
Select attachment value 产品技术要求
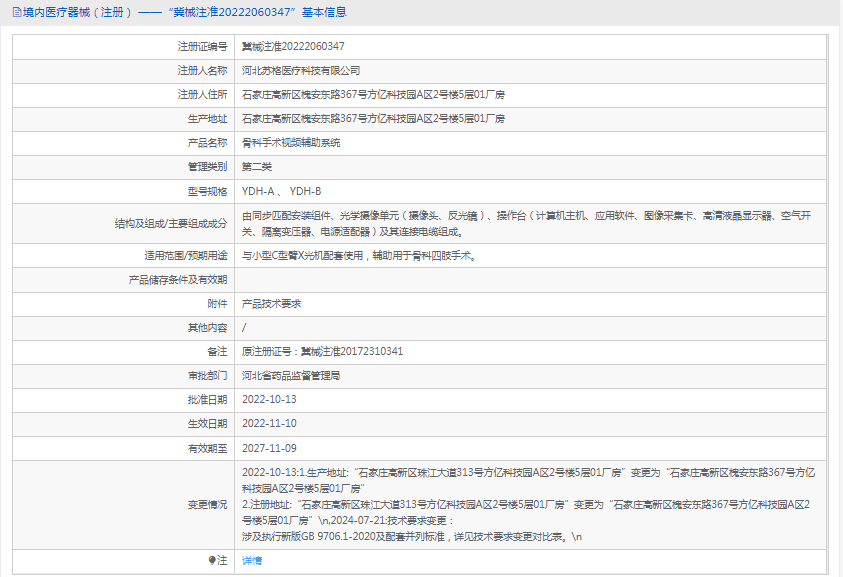click(271, 304)
